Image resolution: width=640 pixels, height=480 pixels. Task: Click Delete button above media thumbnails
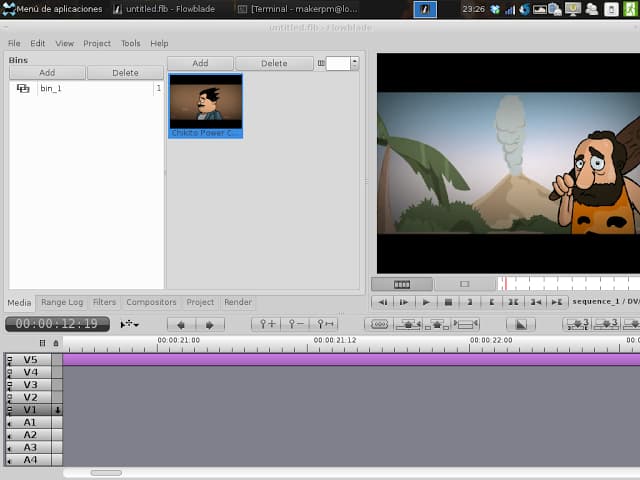coord(274,63)
